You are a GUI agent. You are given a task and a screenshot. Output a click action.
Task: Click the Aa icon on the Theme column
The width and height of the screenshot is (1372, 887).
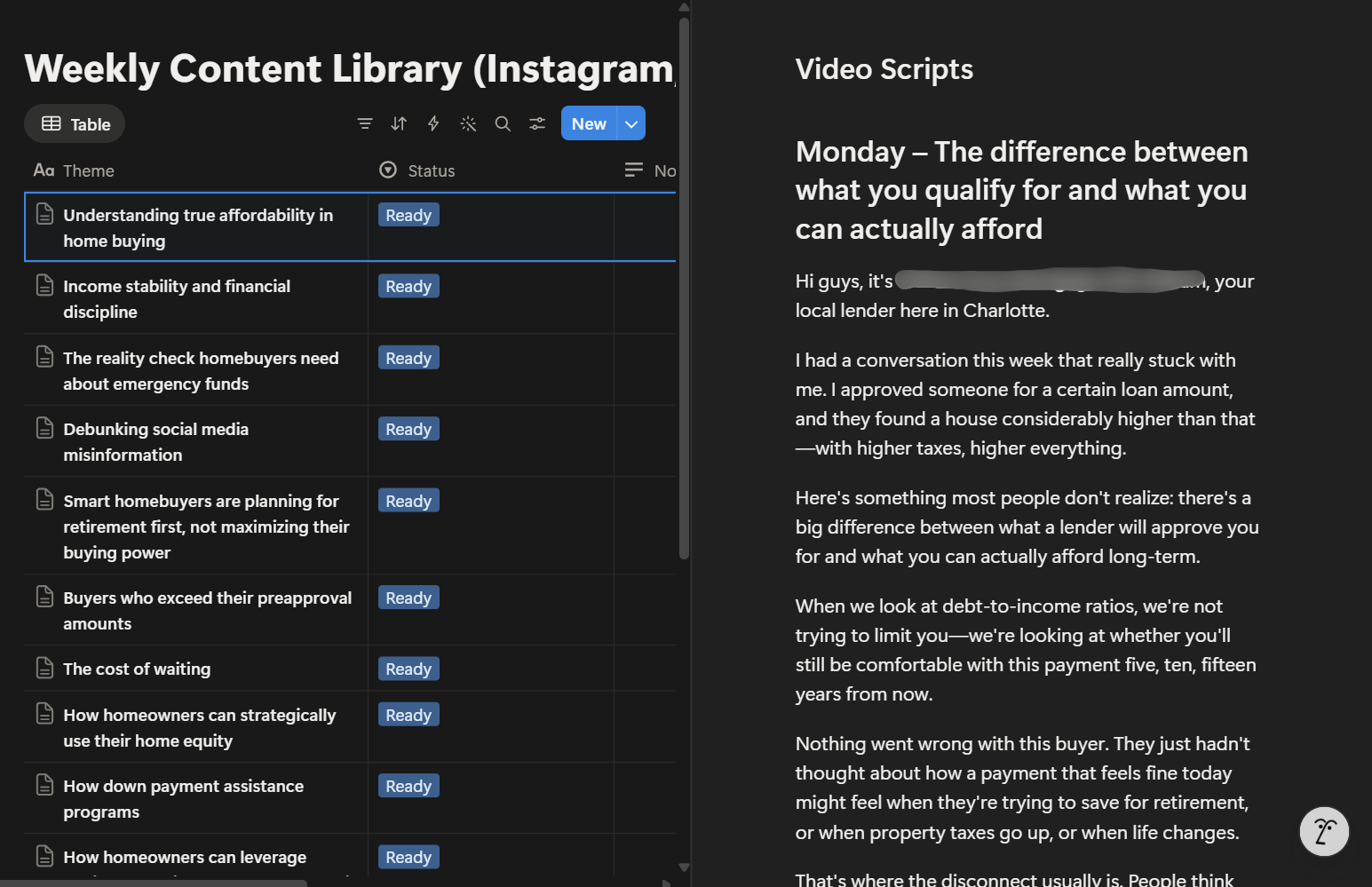(43, 170)
